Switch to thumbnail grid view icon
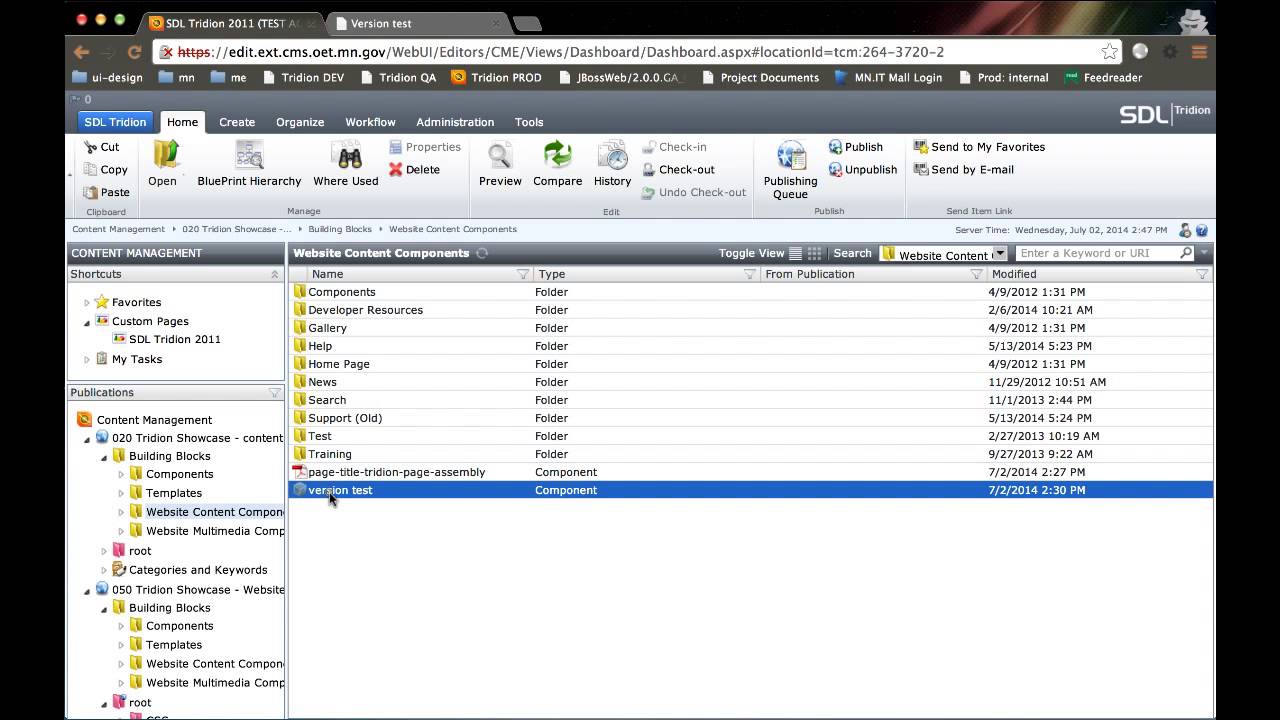This screenshot has width=1280, height=720. 814,254
